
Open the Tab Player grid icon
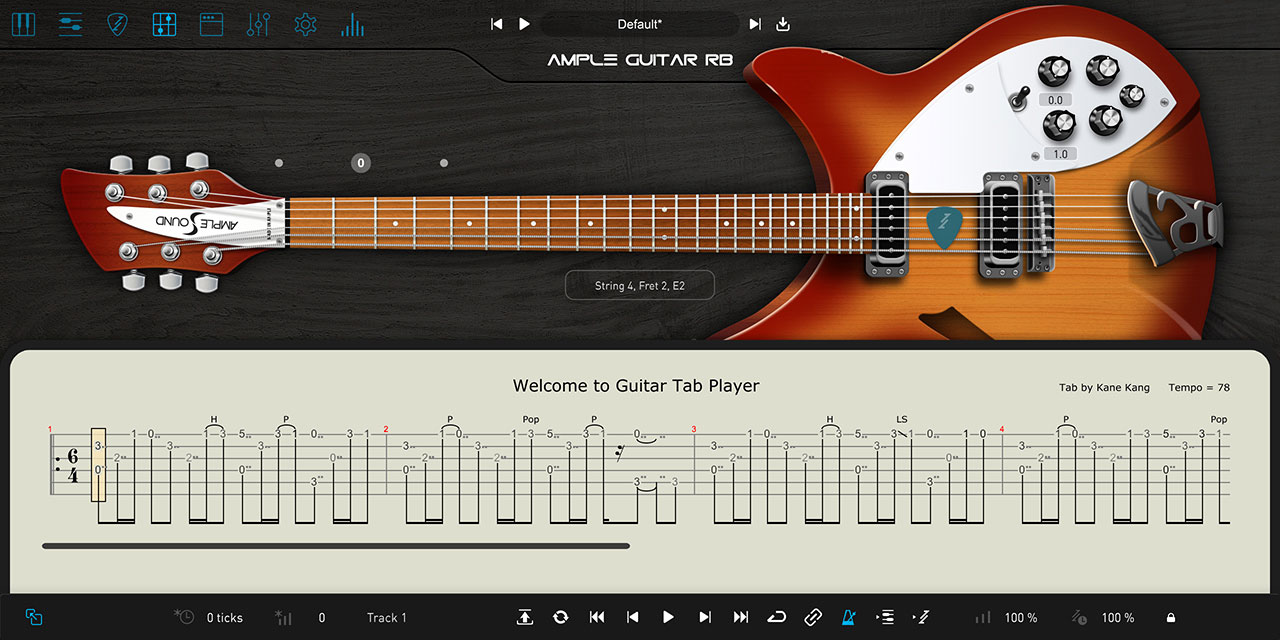coord(165,24)
